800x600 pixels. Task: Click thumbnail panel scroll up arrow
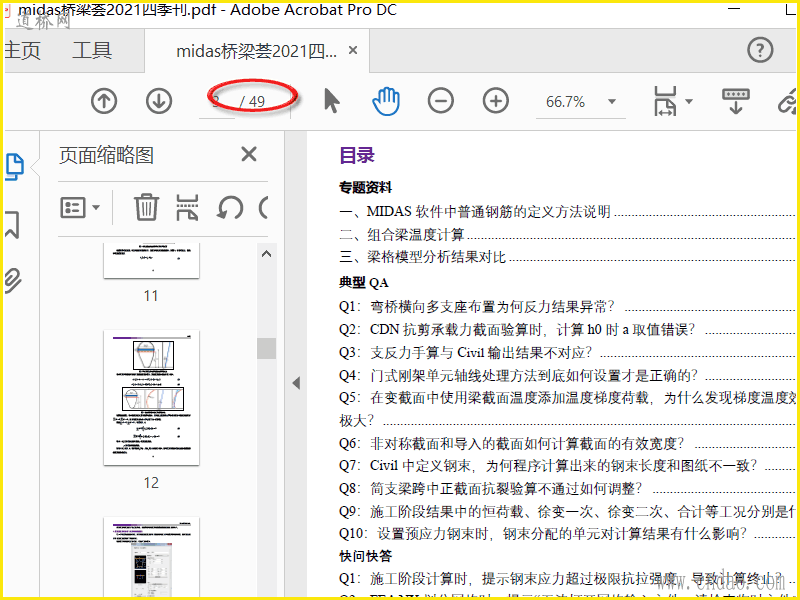[x=266, y=254]
